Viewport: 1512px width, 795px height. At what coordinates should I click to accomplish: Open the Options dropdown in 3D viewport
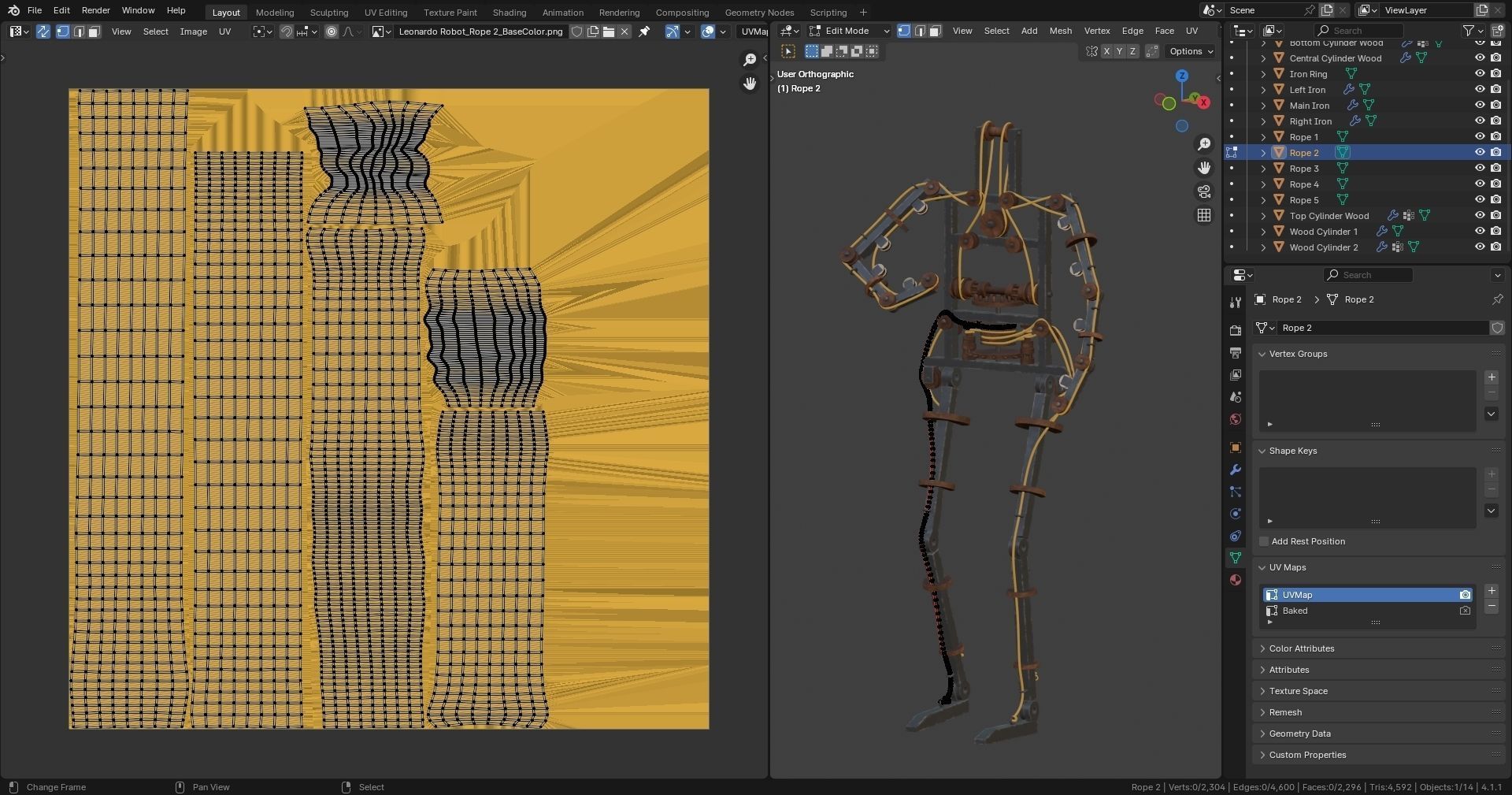point(1191,51)
